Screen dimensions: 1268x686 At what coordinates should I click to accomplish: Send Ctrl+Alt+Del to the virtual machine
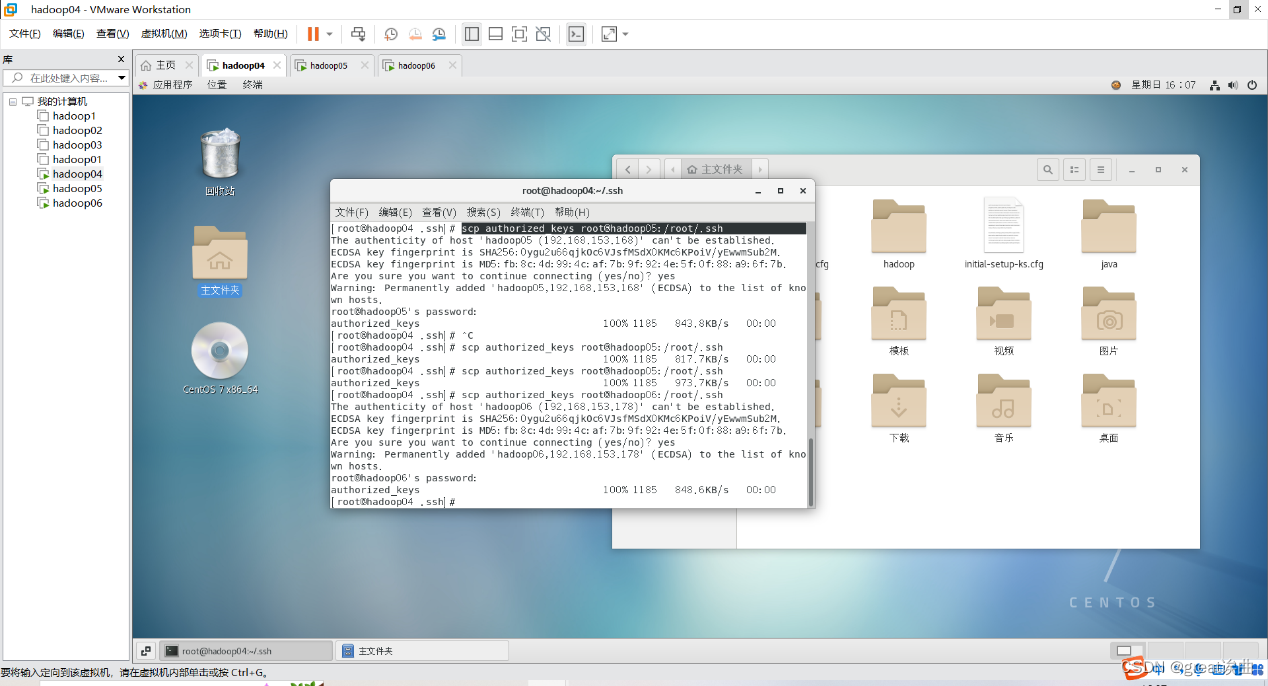(358, 34)
